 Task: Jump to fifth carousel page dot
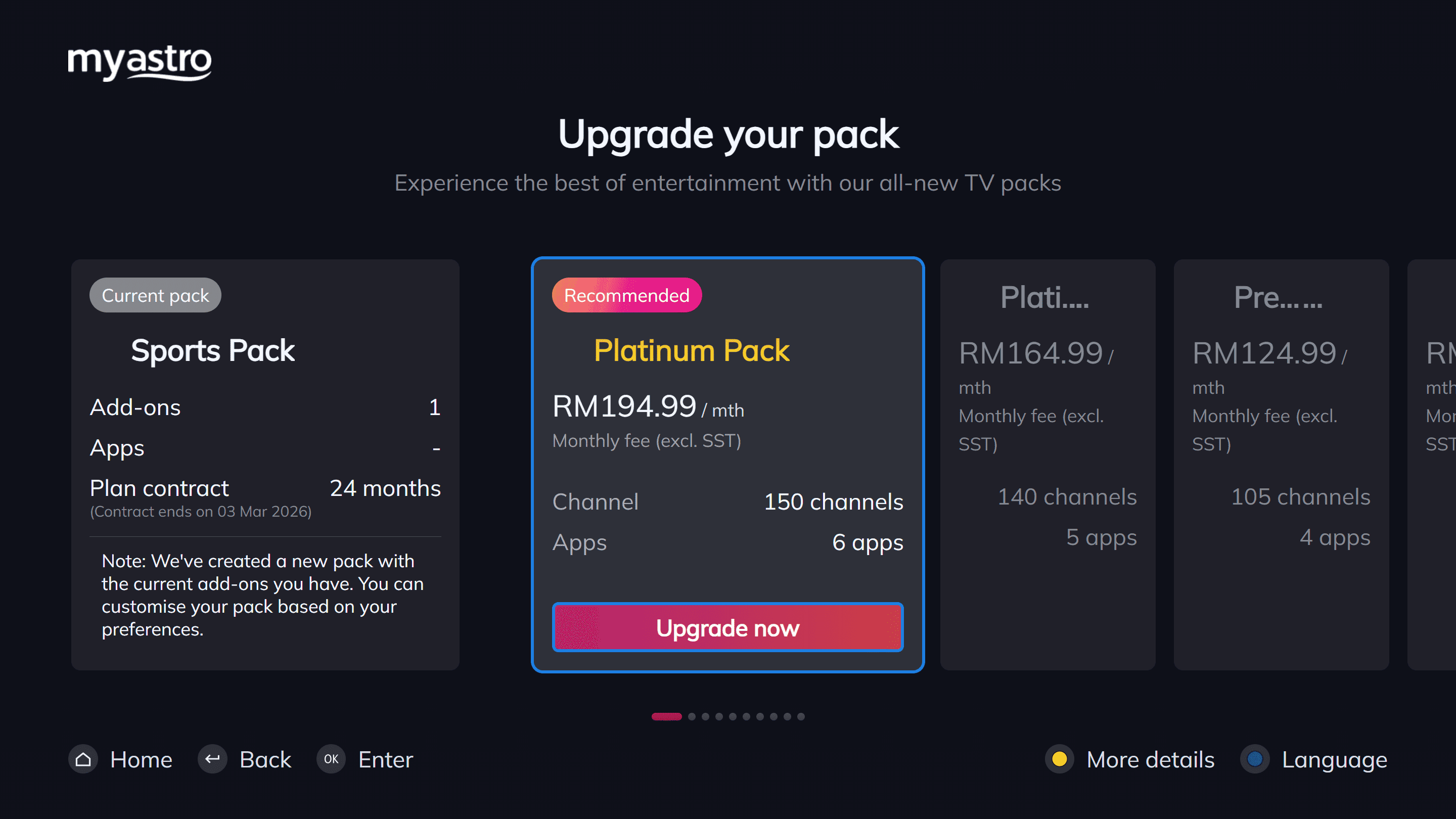[x=733, y=717]
